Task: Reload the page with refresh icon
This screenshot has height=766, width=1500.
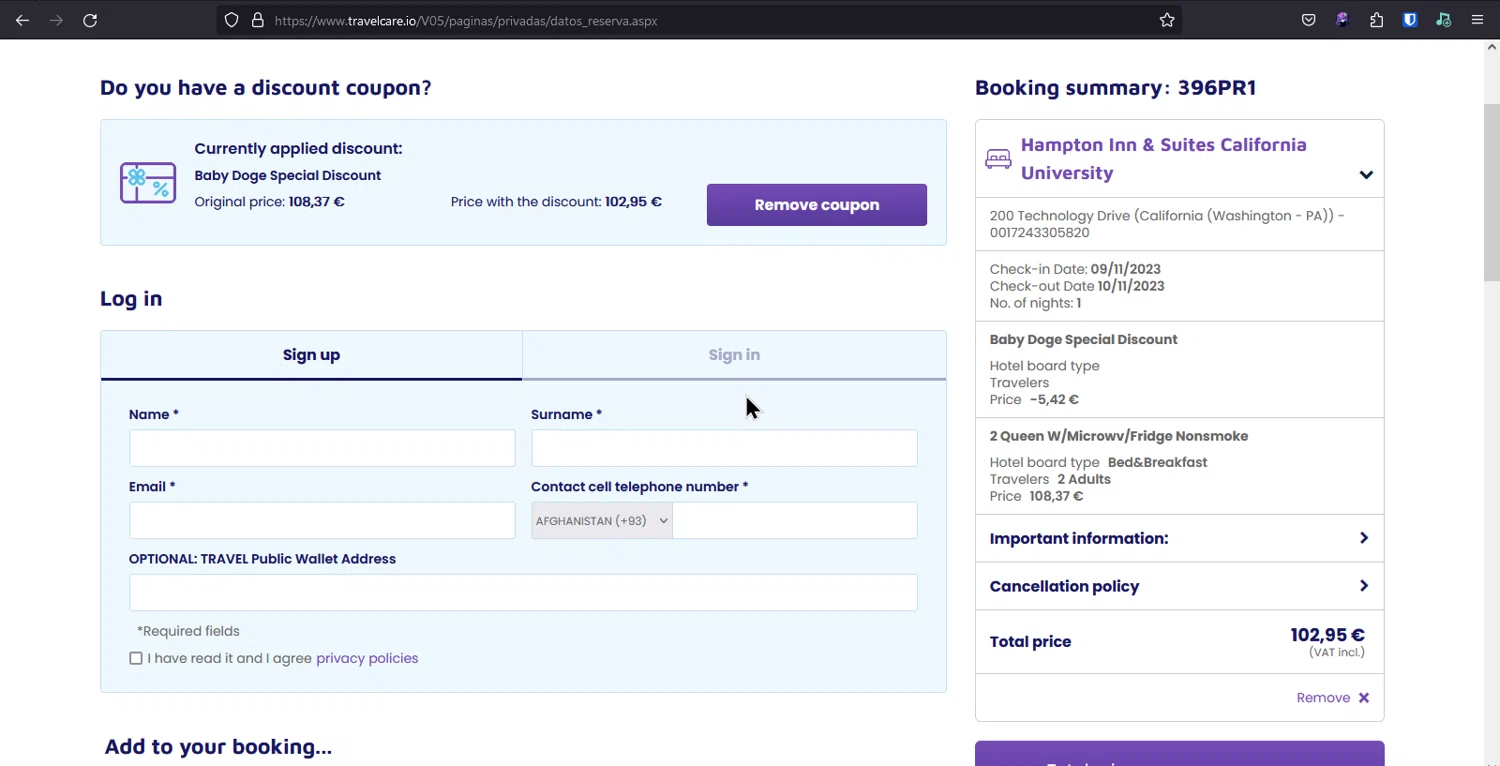Action: point(90,20)
